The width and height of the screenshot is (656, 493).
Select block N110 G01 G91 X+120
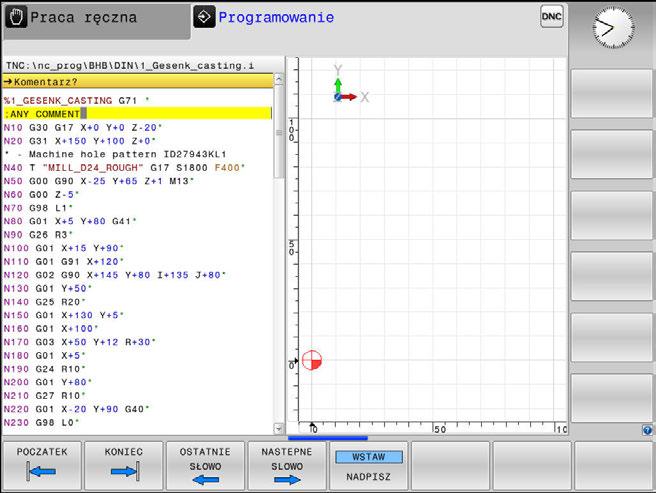coord(64,261)
